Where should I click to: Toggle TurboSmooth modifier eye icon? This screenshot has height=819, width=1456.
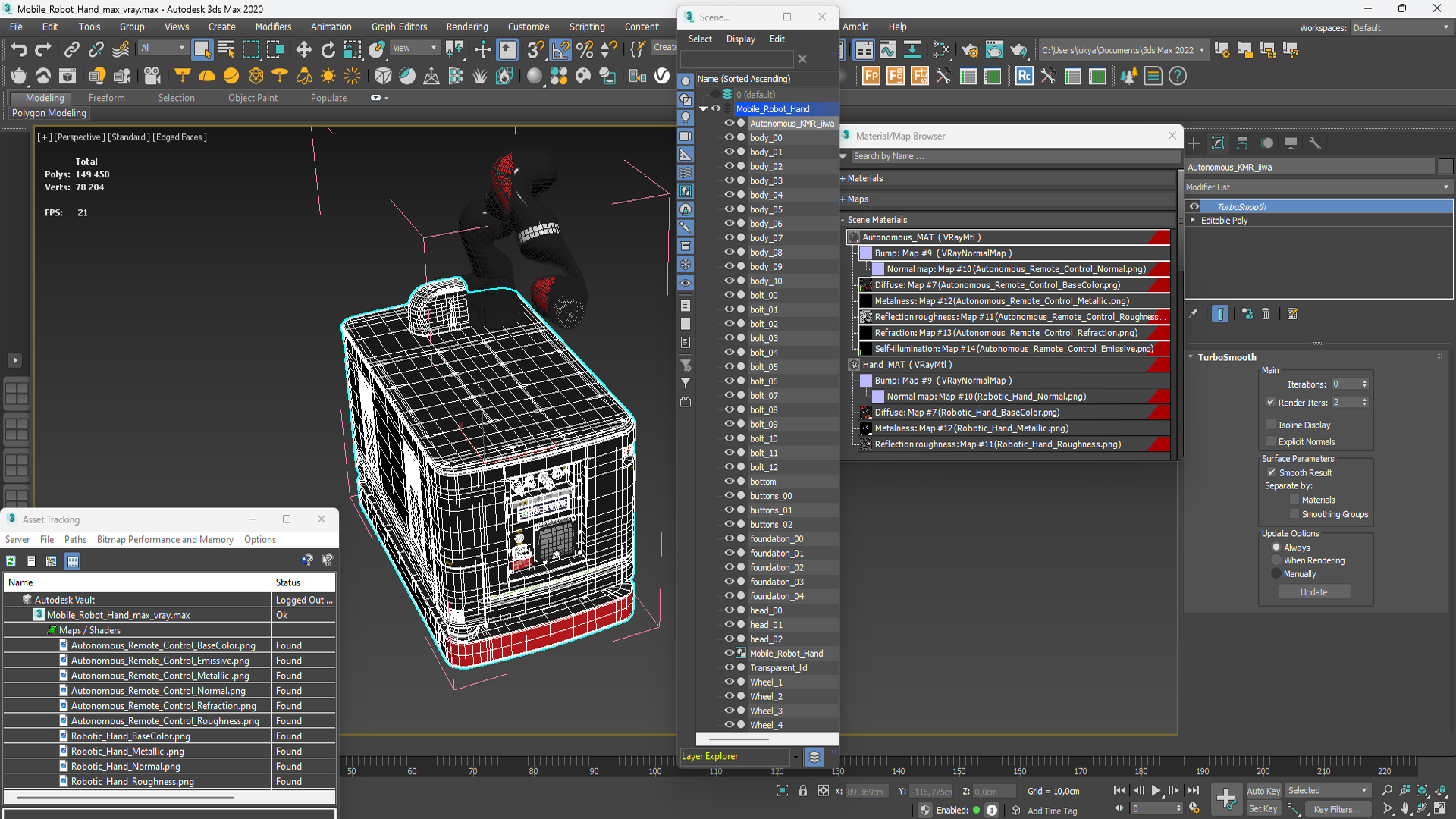[1195, 207]
